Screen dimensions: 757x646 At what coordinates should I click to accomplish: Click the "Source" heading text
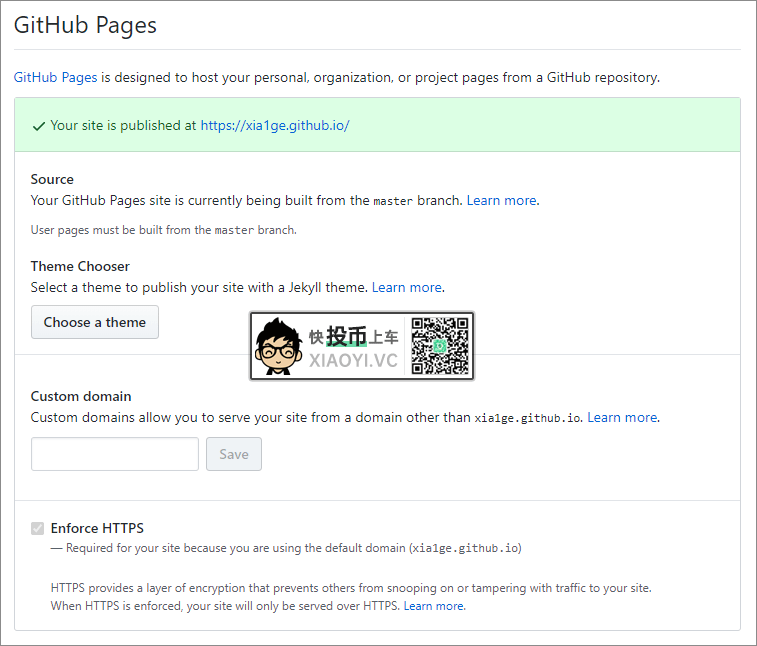tap(52, 179)
